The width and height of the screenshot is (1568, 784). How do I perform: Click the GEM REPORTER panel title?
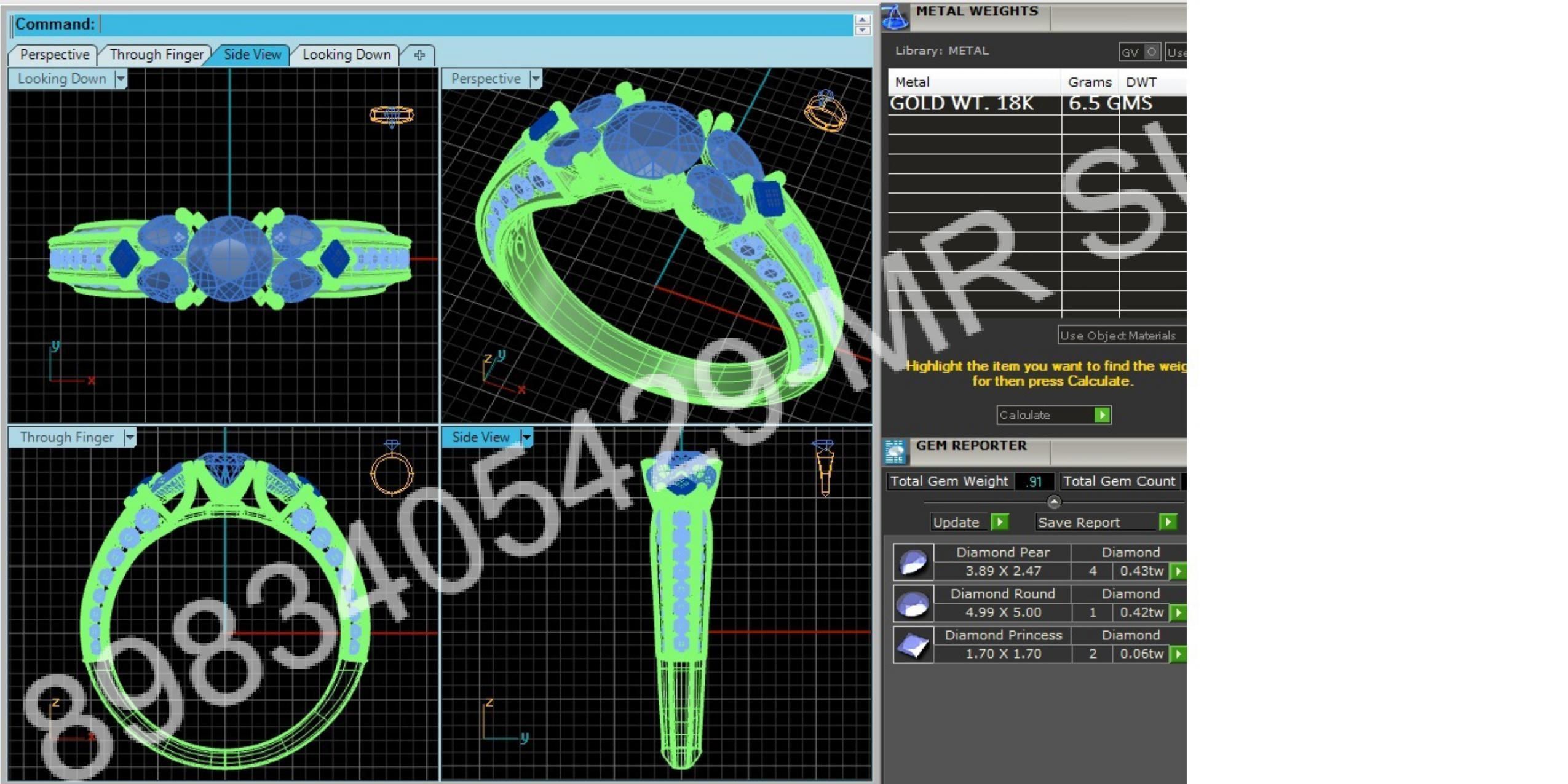pos(971,446)
